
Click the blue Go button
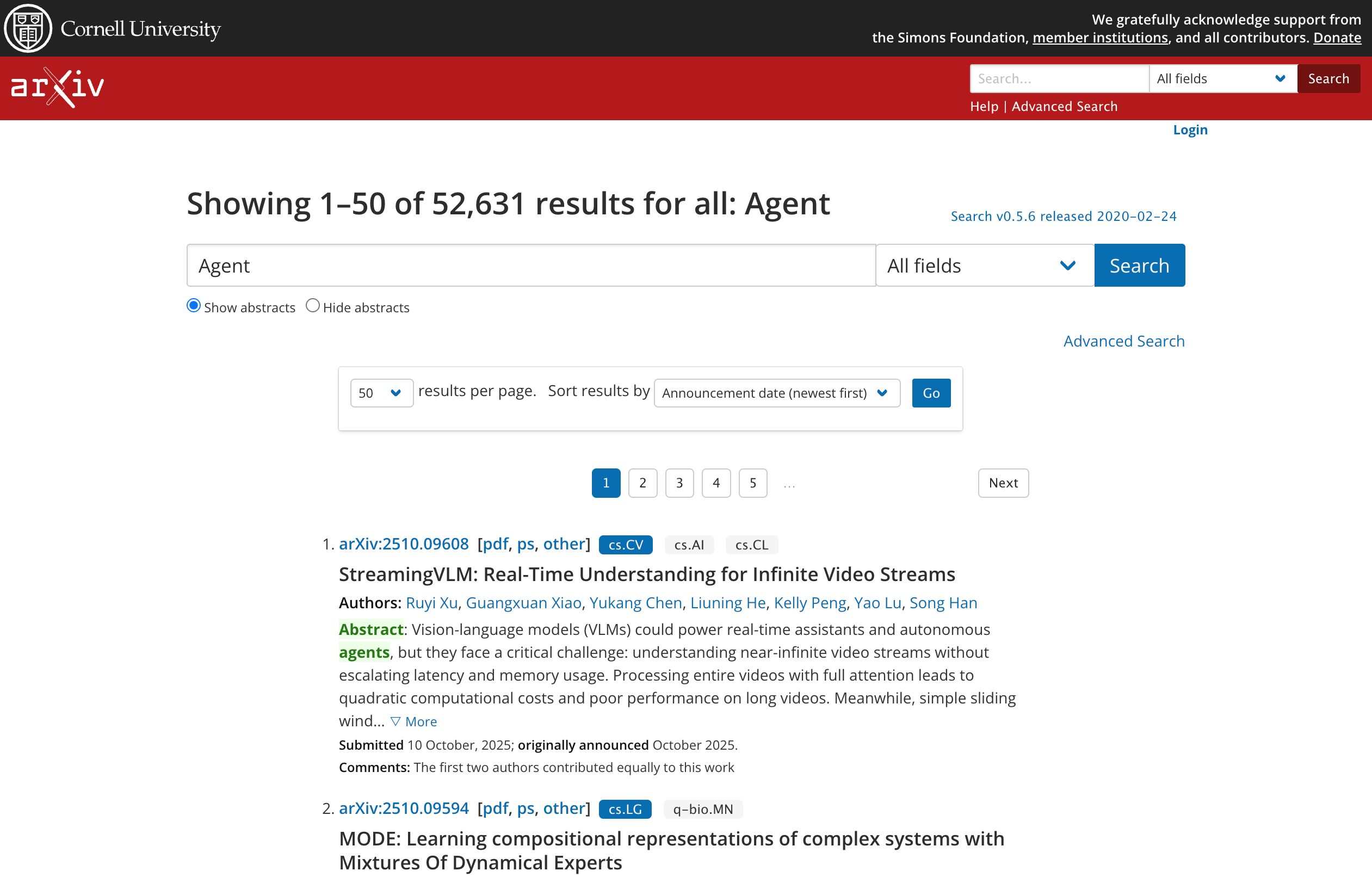click(930, 393)
